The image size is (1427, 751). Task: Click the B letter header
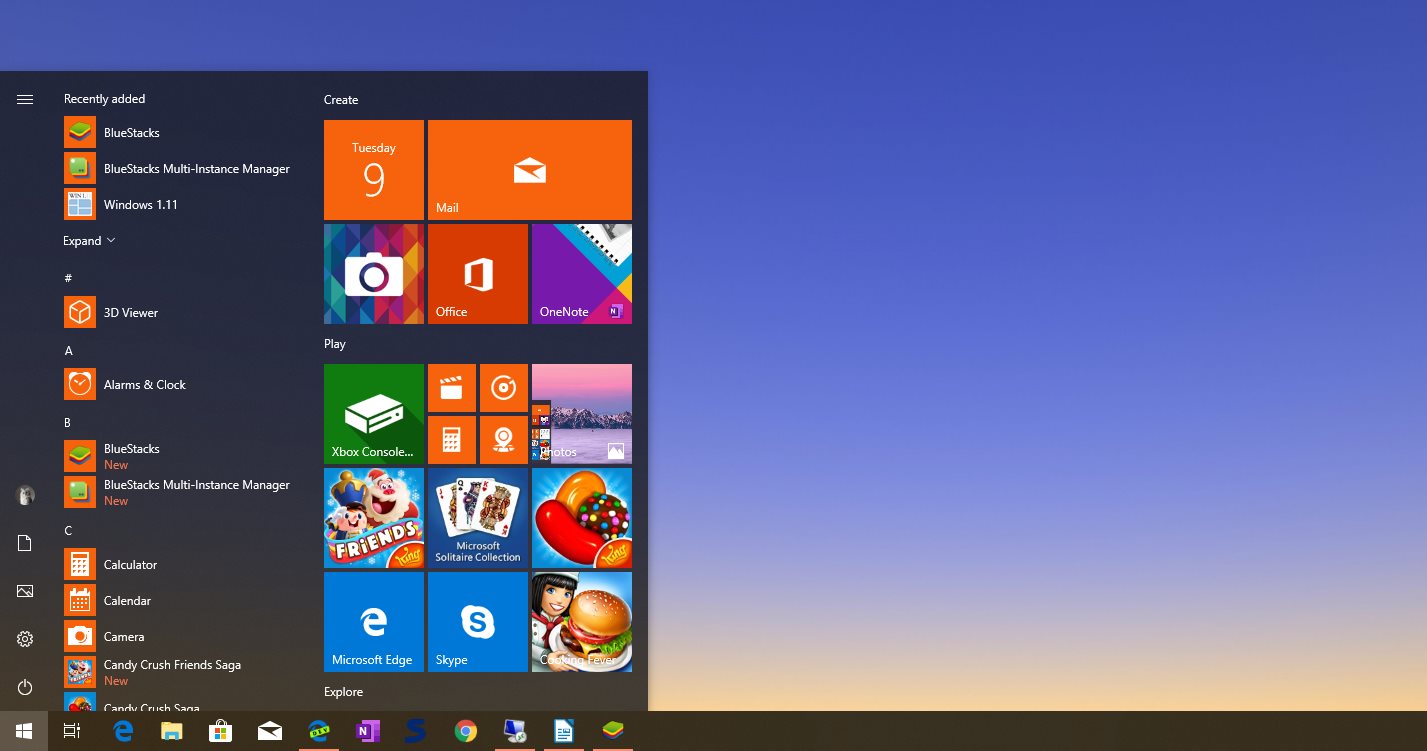[x=68, y=423]
